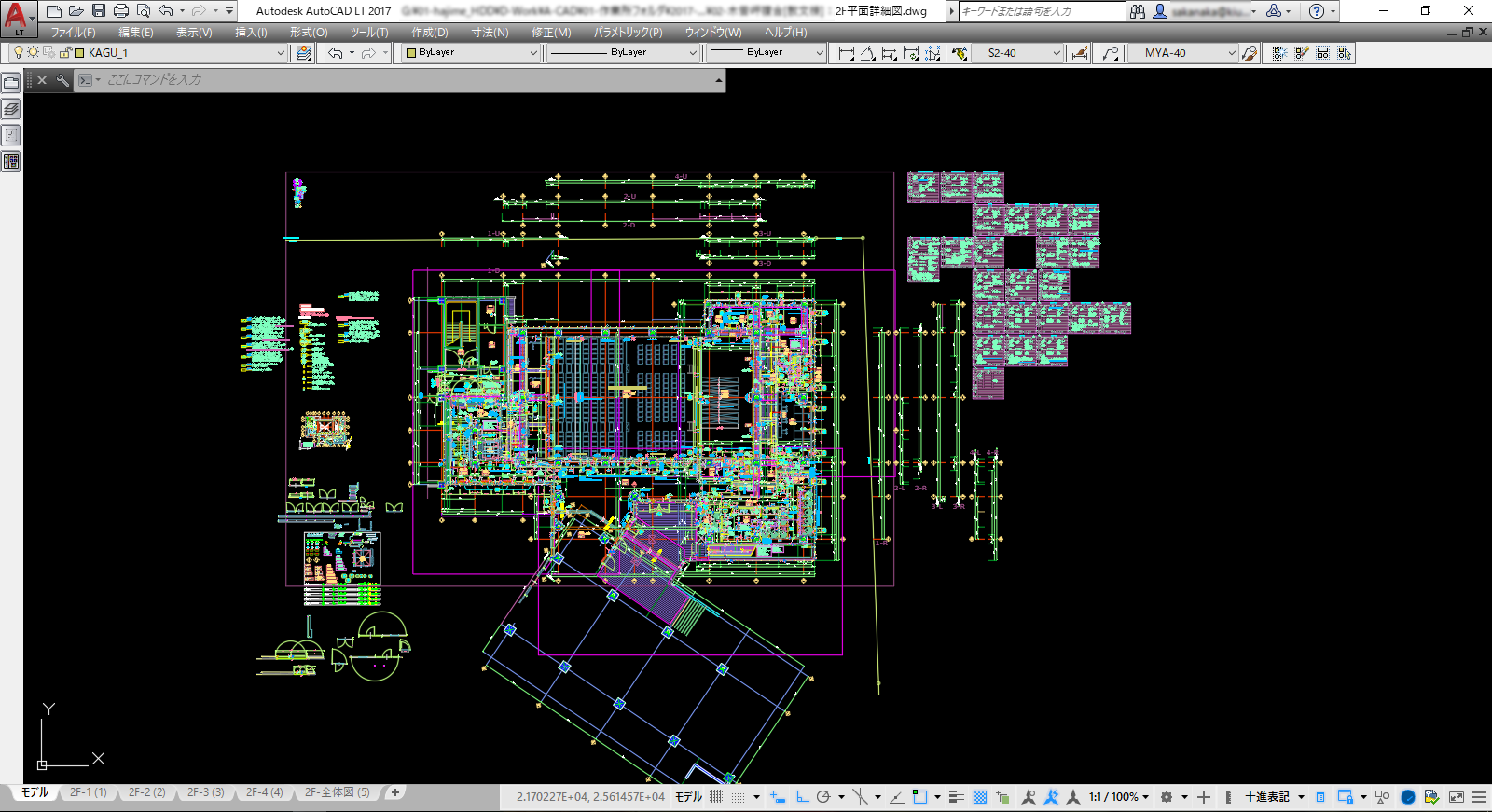
Task: Open the ByLayer color dropdown
Action: coord(533,53)
